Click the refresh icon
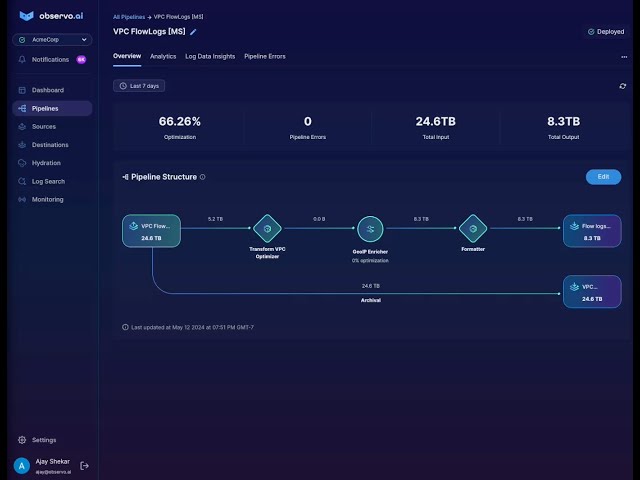 (x=622, y=86)
